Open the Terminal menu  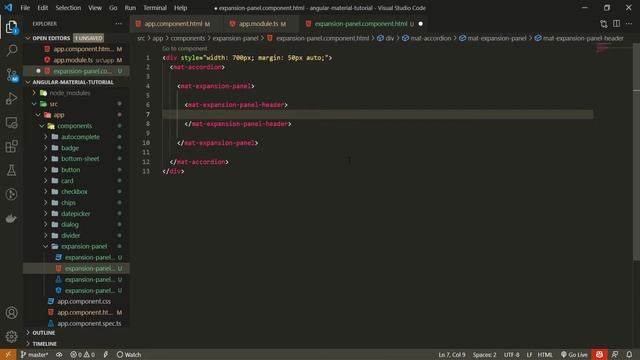pyautogui.click(x=155, y=8)
